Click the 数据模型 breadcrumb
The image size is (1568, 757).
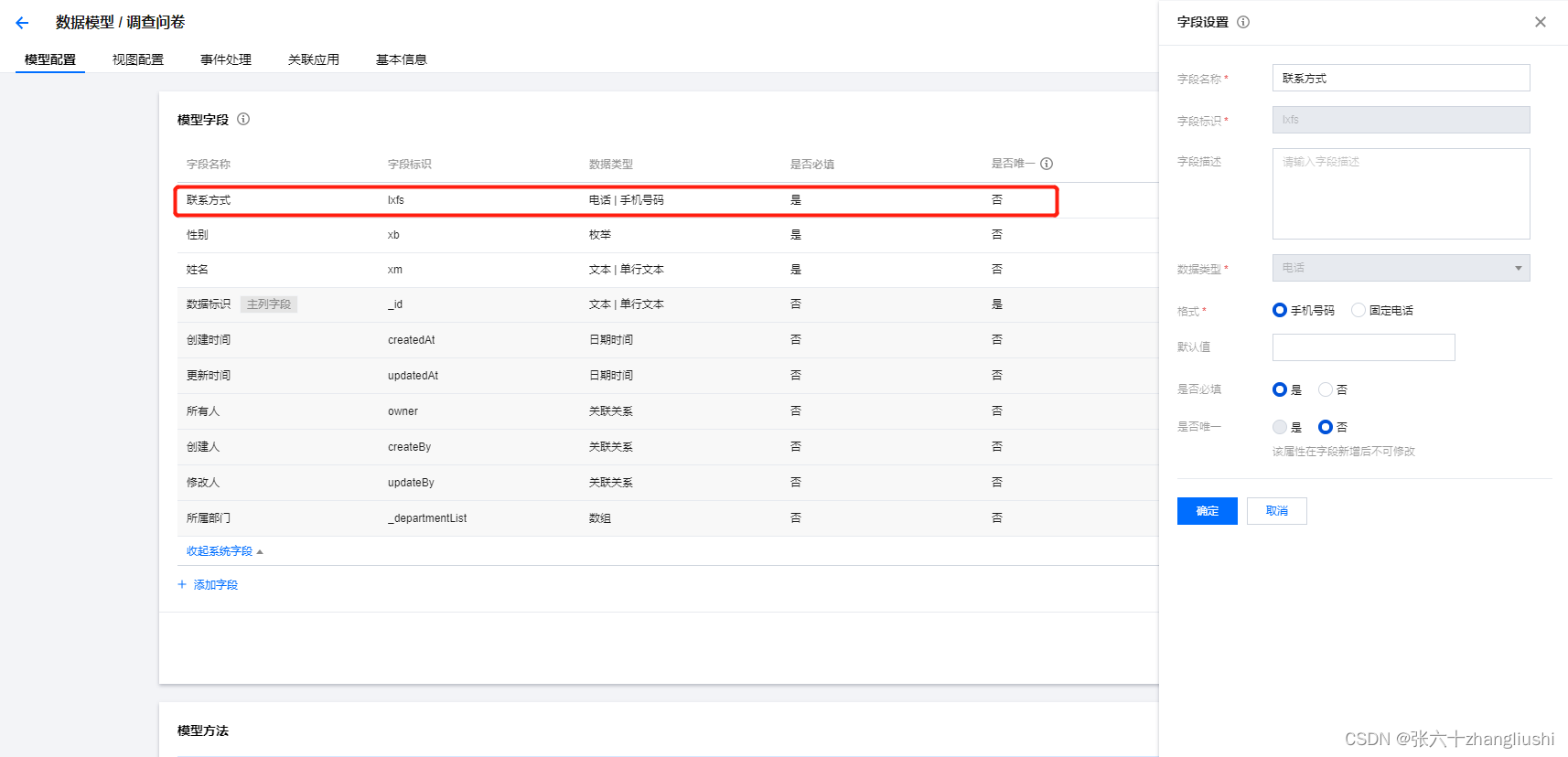85,22
